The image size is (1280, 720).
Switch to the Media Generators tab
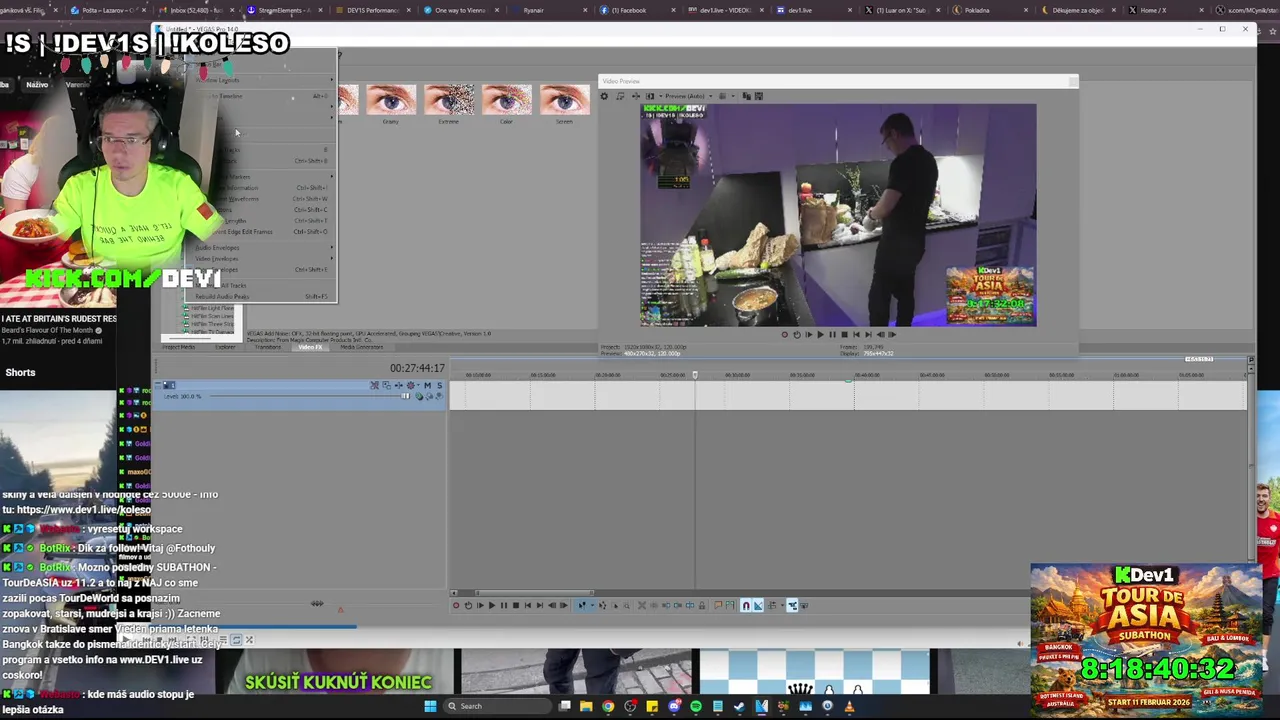coord(361,347)
